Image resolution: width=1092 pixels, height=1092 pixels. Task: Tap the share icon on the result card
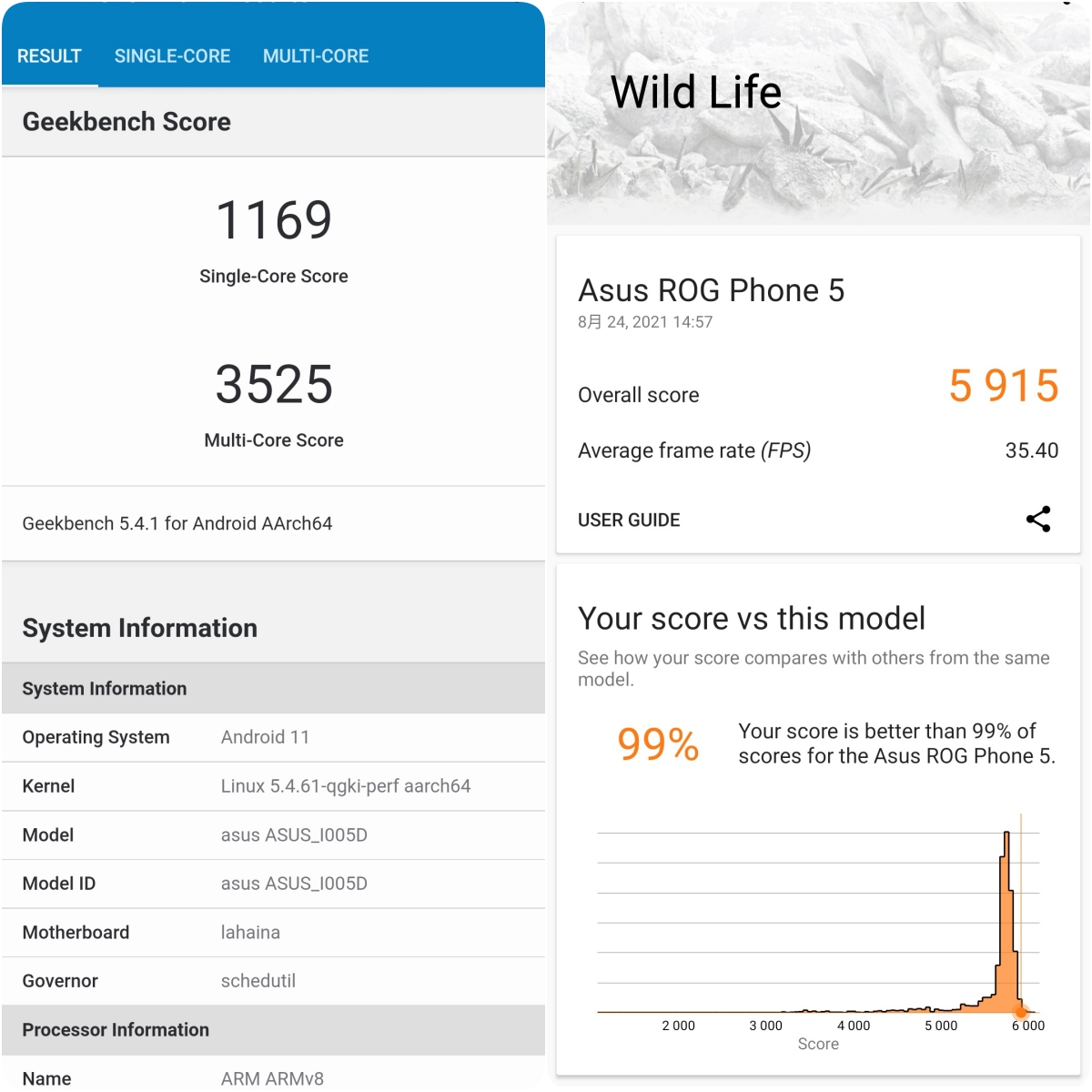[1038, 519]
